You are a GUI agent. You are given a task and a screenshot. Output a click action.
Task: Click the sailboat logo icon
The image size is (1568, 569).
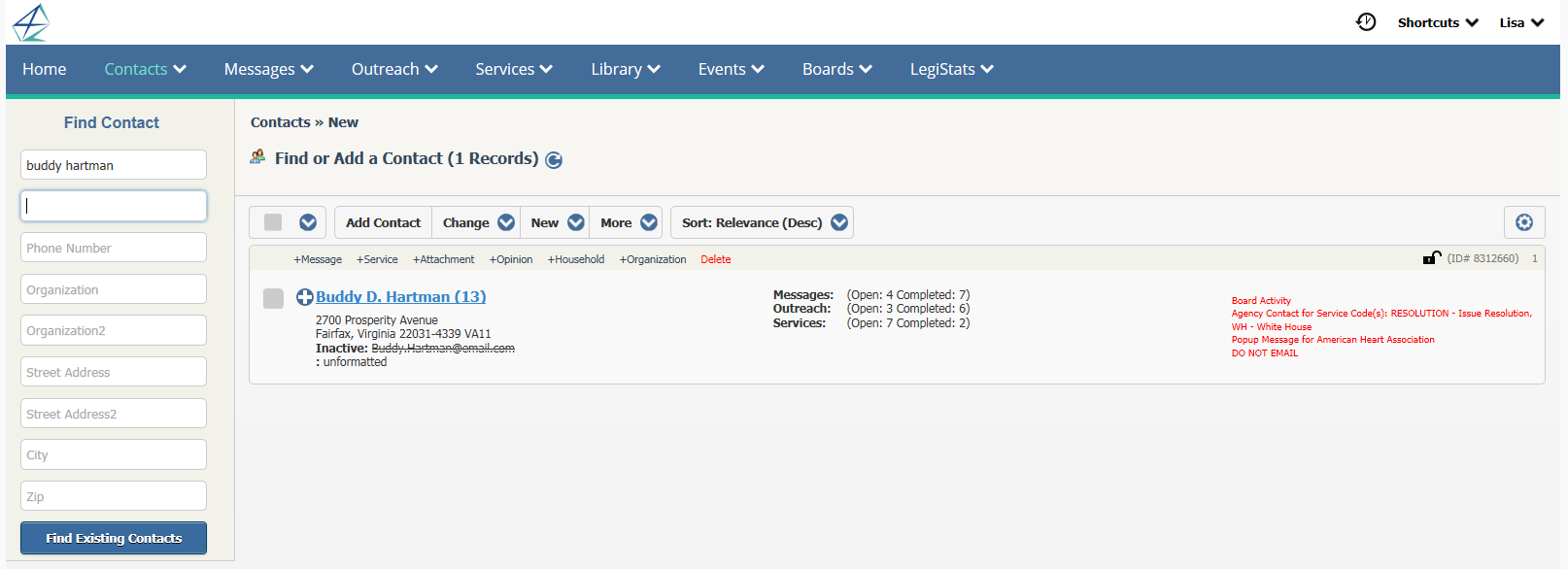(x=31, y=22)
